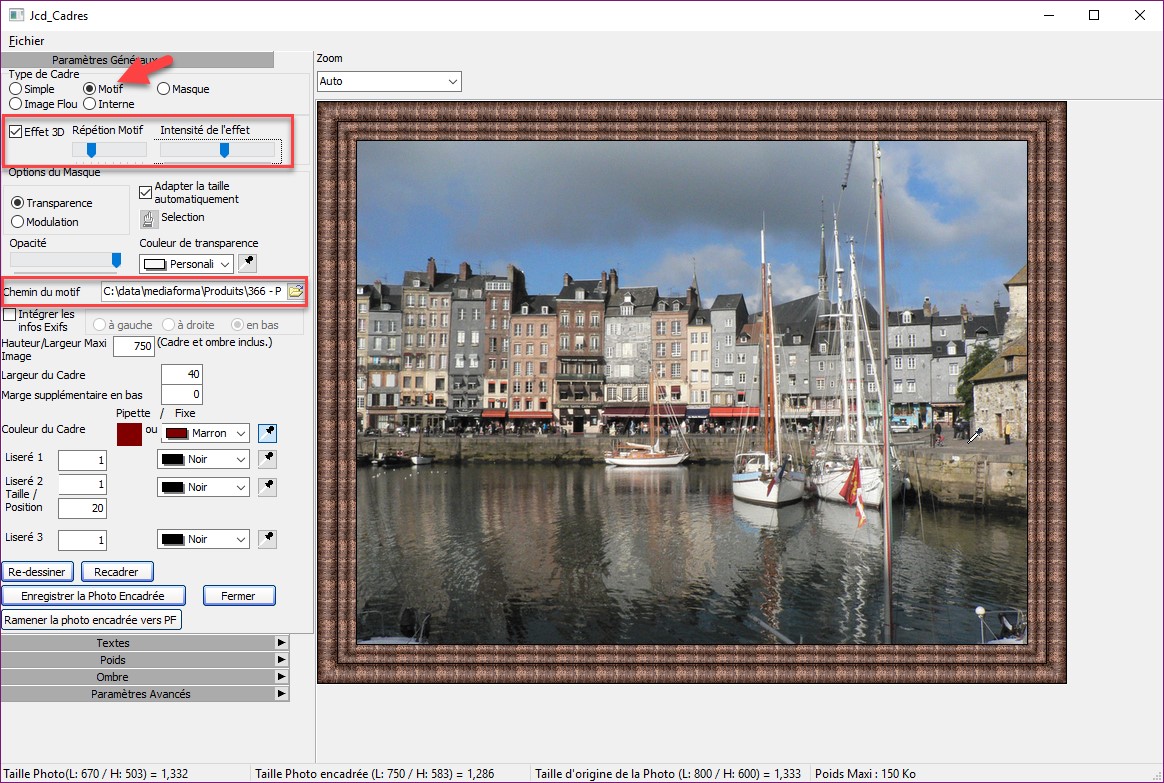Click the pipette icon for Liseré 2

click(x=267, y=487)
